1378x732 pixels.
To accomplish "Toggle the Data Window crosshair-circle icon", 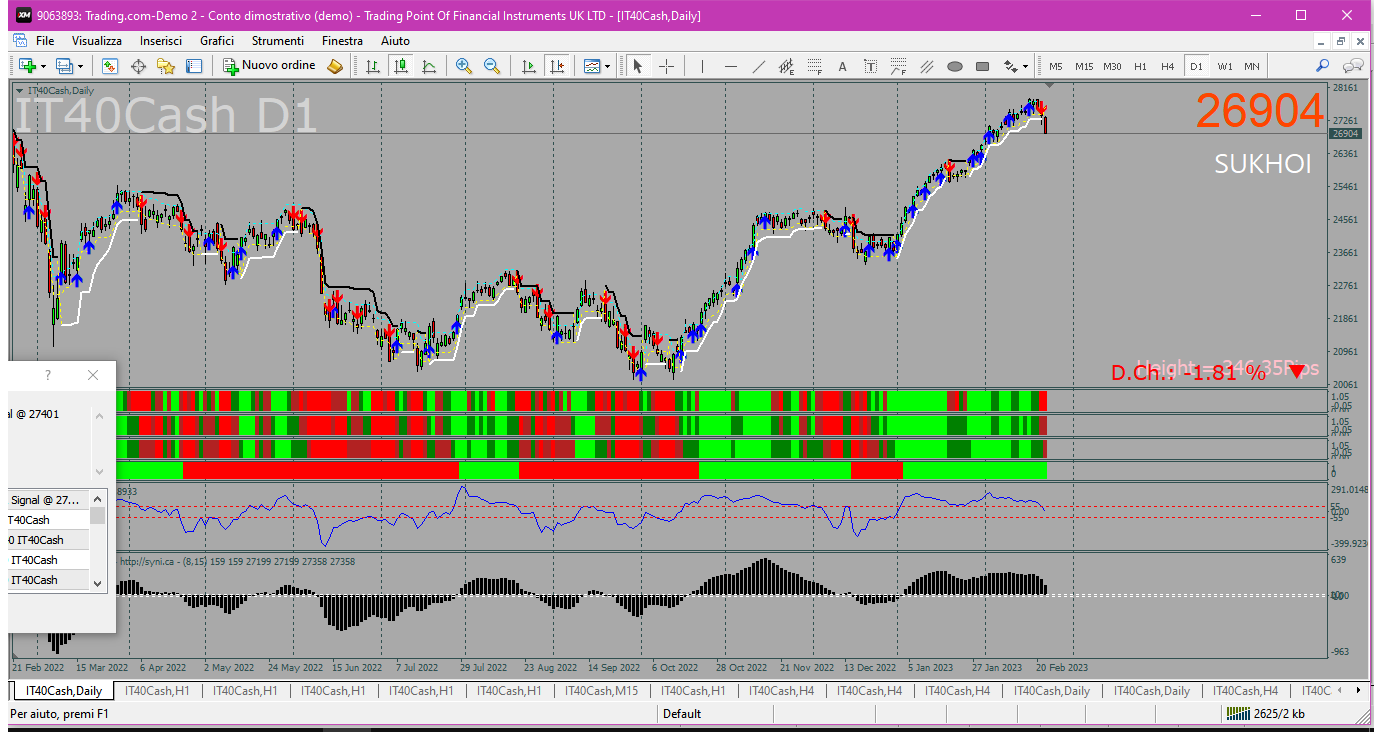I will click(138, 66).
